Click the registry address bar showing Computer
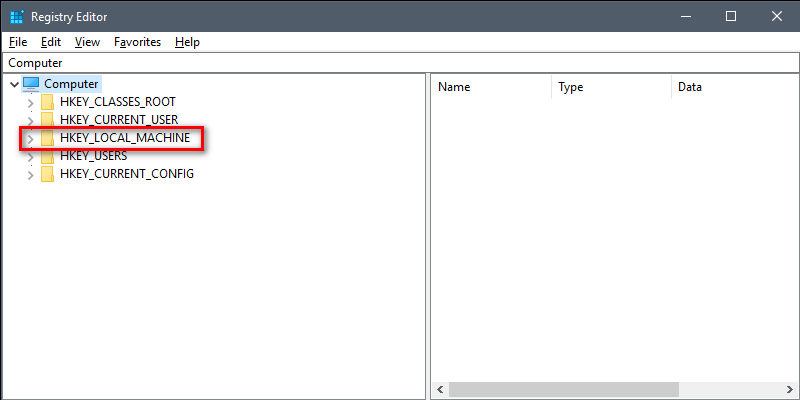This screenshot has width=800, height=400. click(400, 63)
